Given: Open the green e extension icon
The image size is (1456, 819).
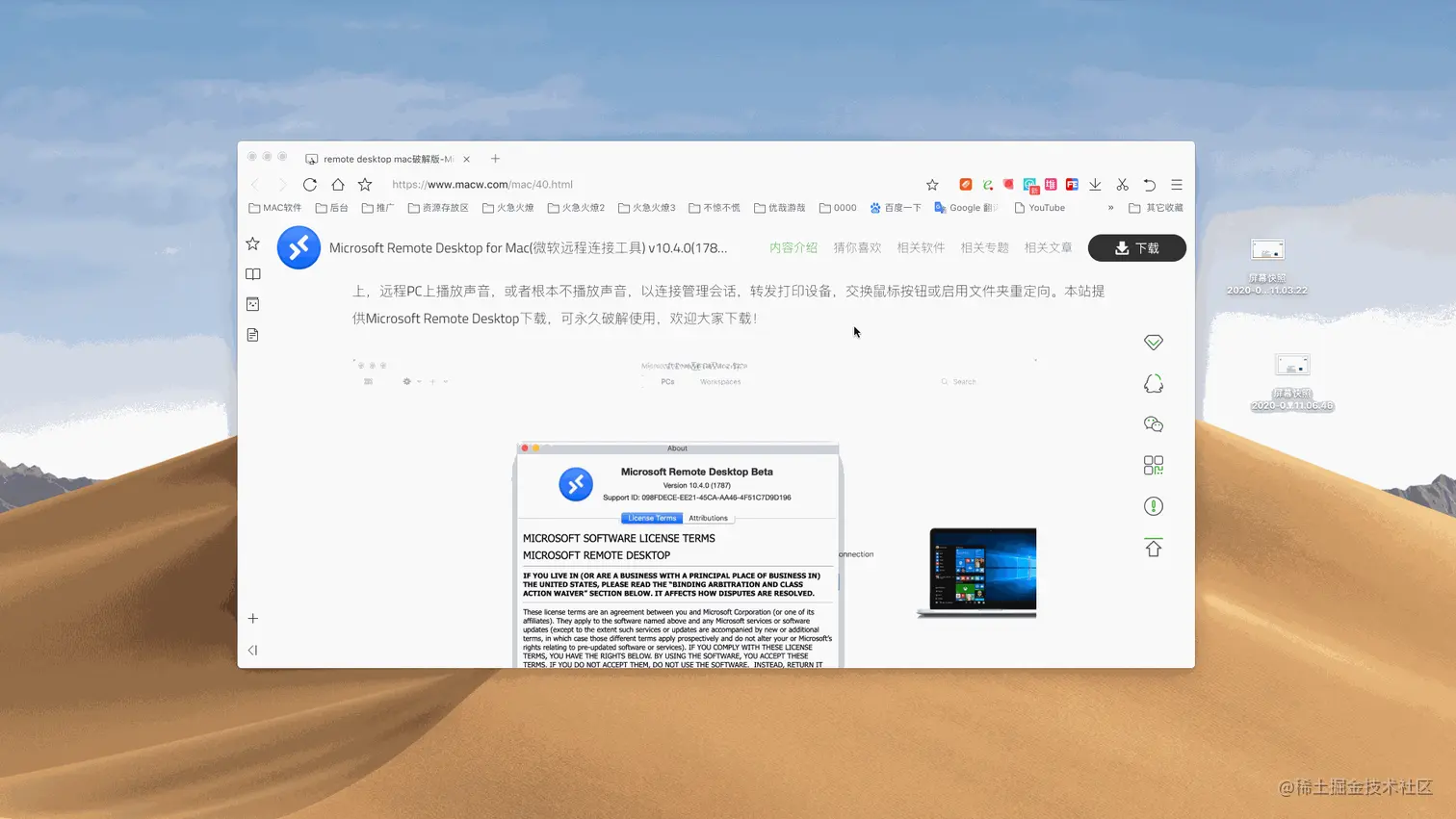Looking at the screenshot, I should click(x=987, y=185).
